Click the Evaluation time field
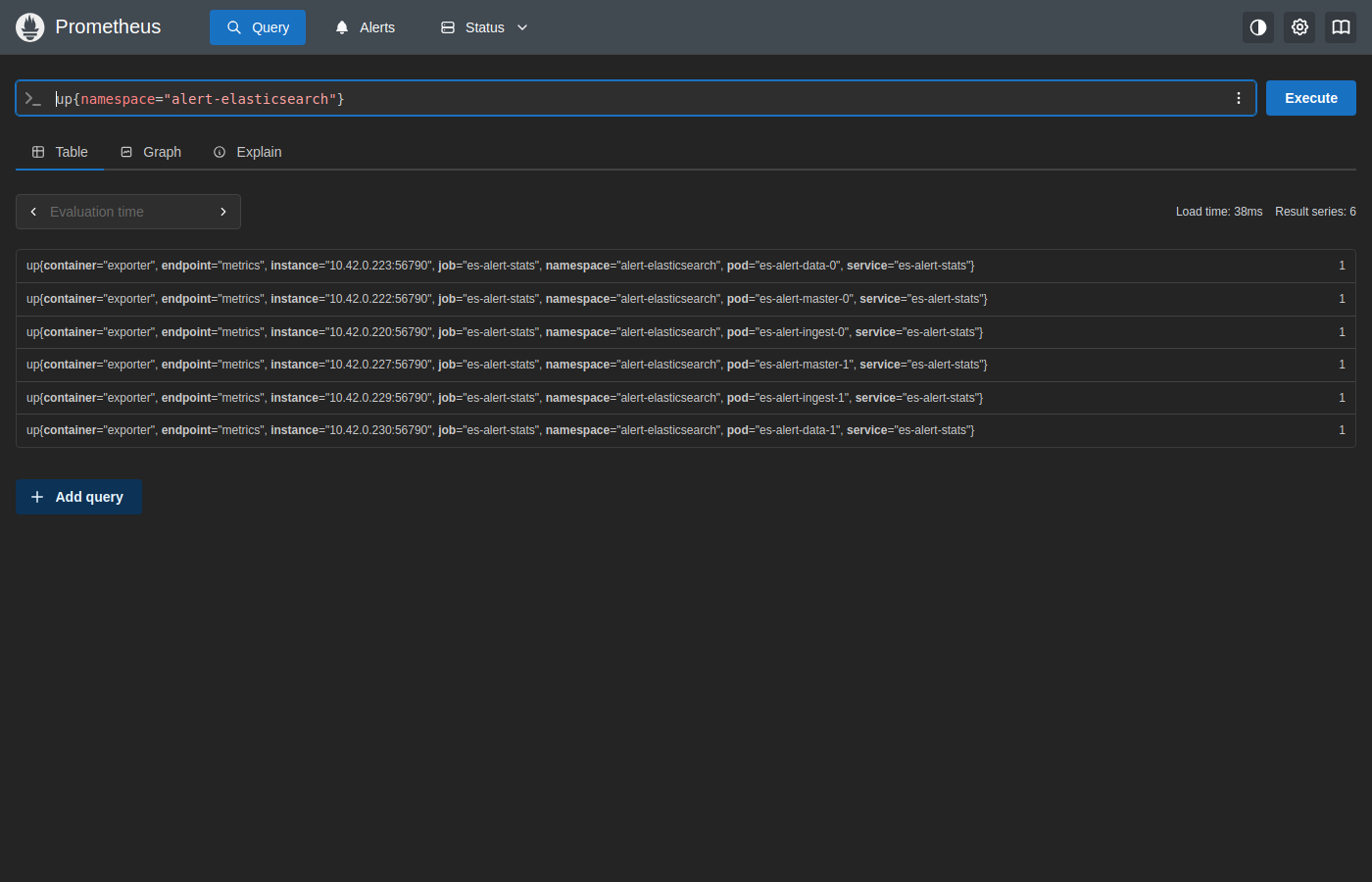 (x=128, y=212)
